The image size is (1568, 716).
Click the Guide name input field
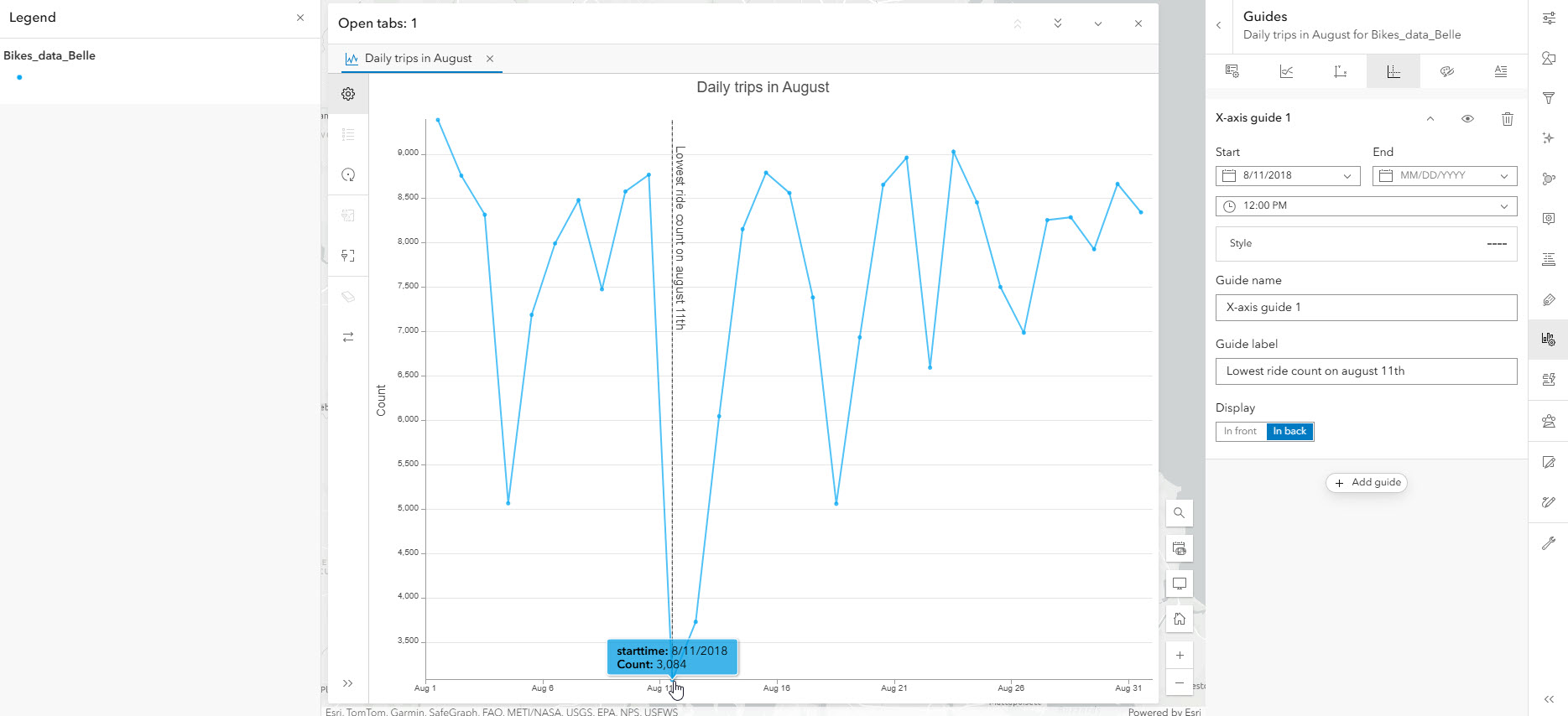[x=1366, y=307]
